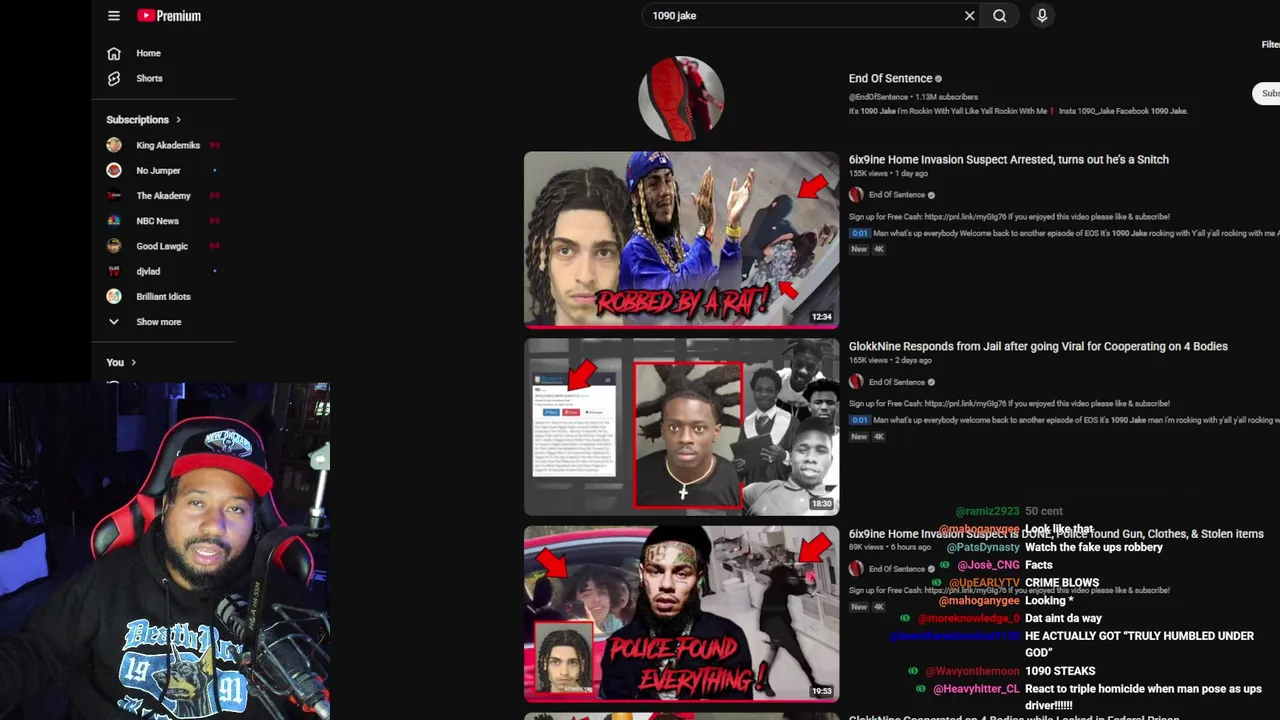Play 'Robbed by a Rat' video thumbnail
Screen dimensions: 1280x720
(x=681, y=240)
